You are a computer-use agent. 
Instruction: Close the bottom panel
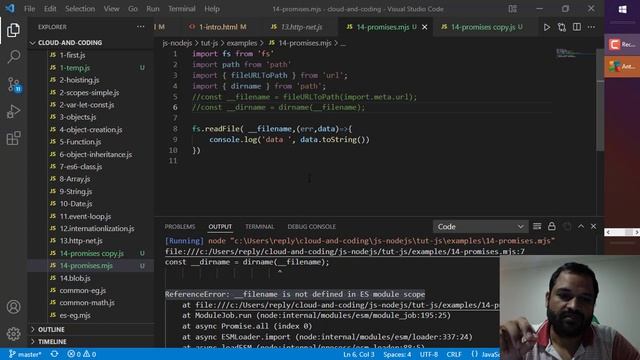tap(593, 226)
